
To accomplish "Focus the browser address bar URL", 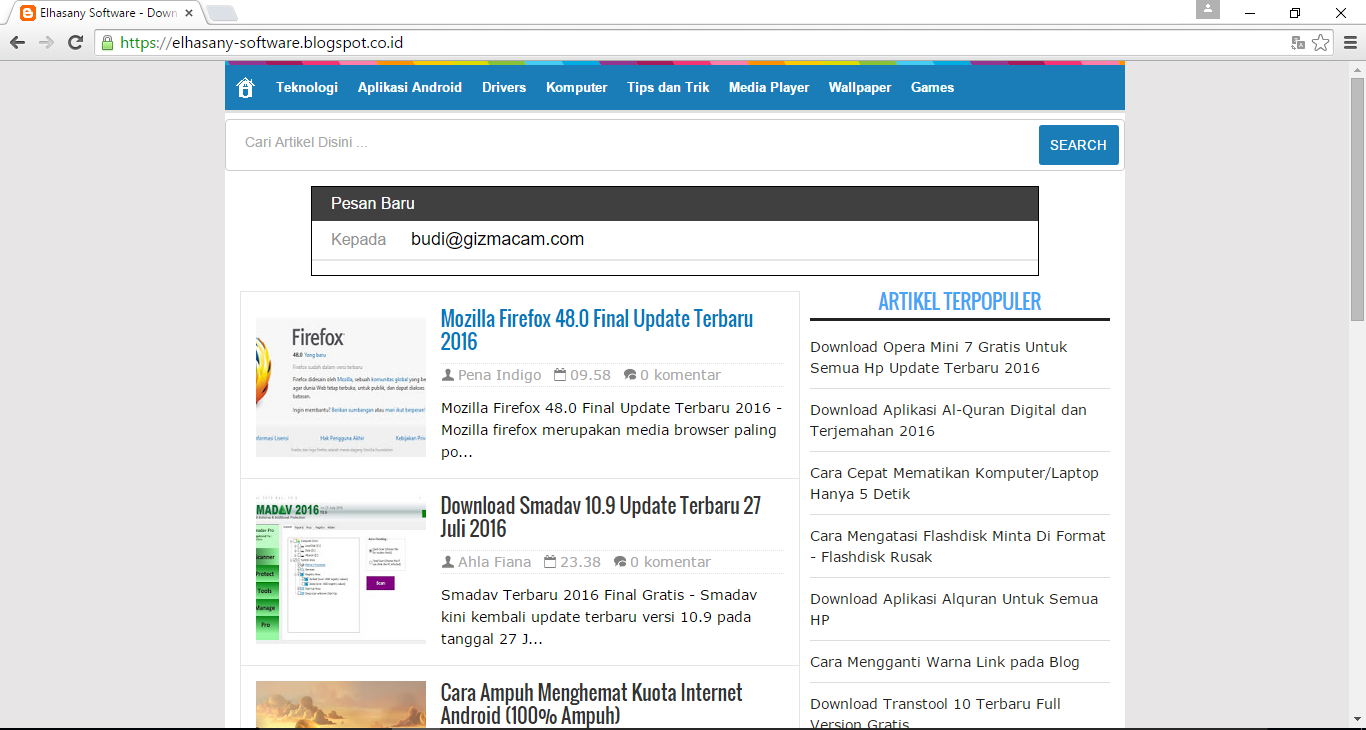I will [262, 43].
